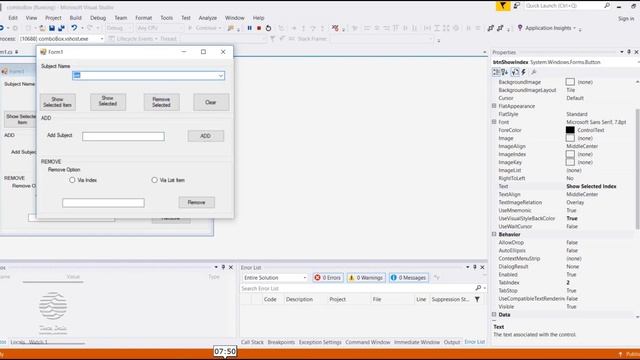
Task: Open the feedback notification flag icon
Action: click(503, 6)
